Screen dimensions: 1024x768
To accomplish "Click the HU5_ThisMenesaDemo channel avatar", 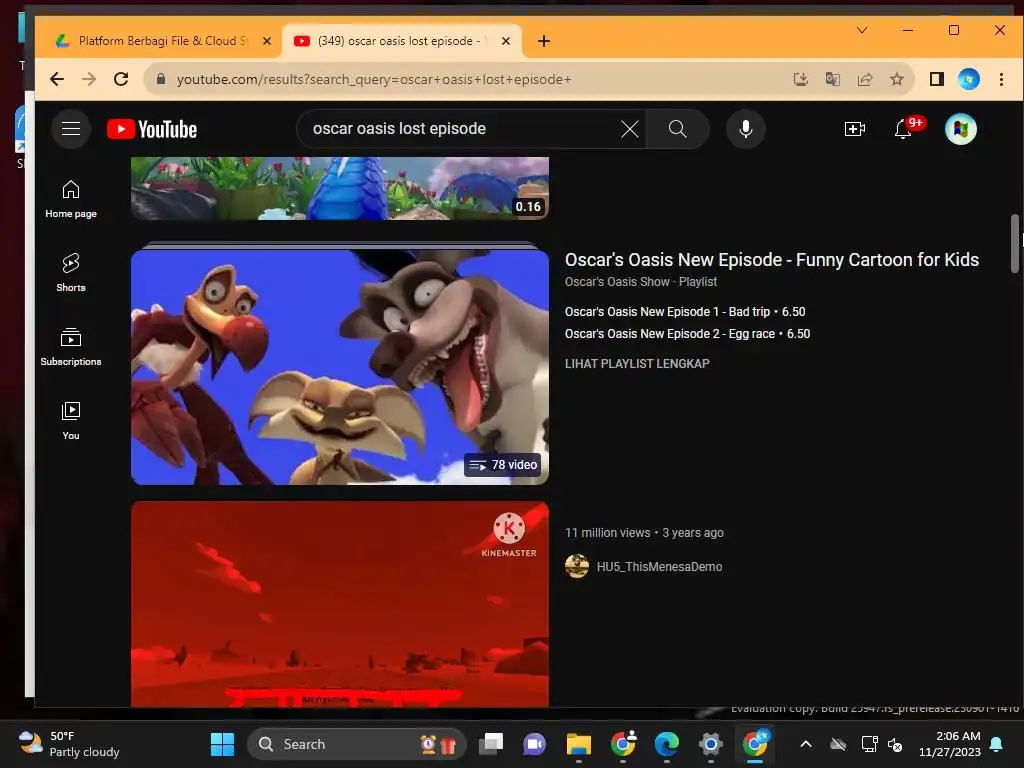I will pos(577,566).
